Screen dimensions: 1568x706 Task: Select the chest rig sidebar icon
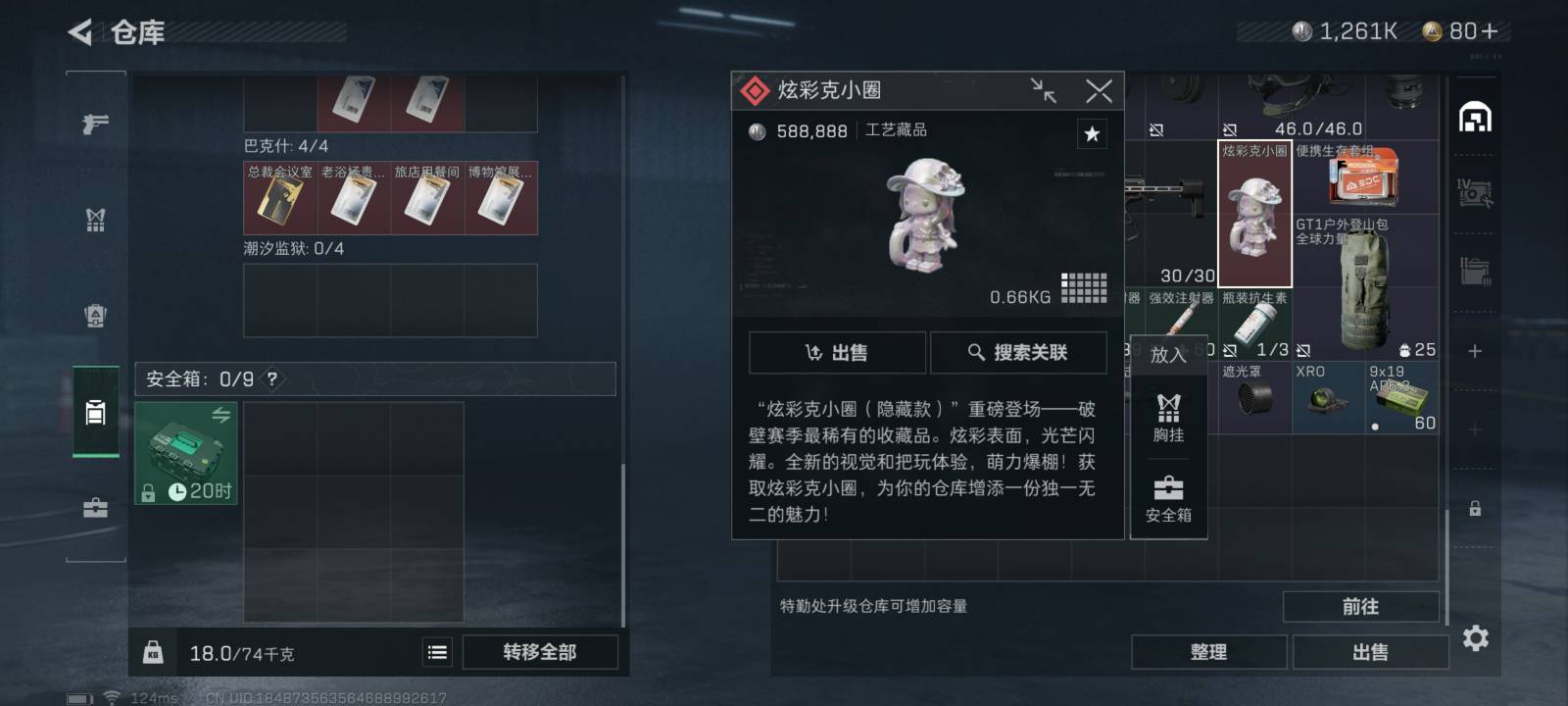click(x=95, y=220)
